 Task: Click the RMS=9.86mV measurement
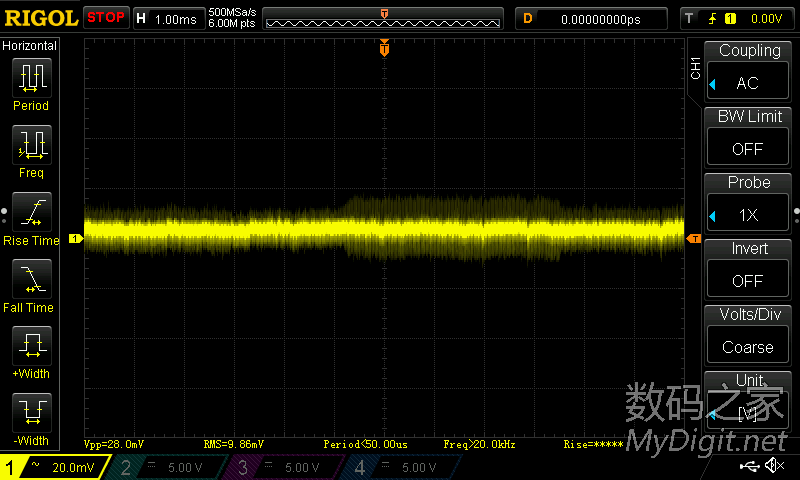pyautogui.click(x=233, y=444)
